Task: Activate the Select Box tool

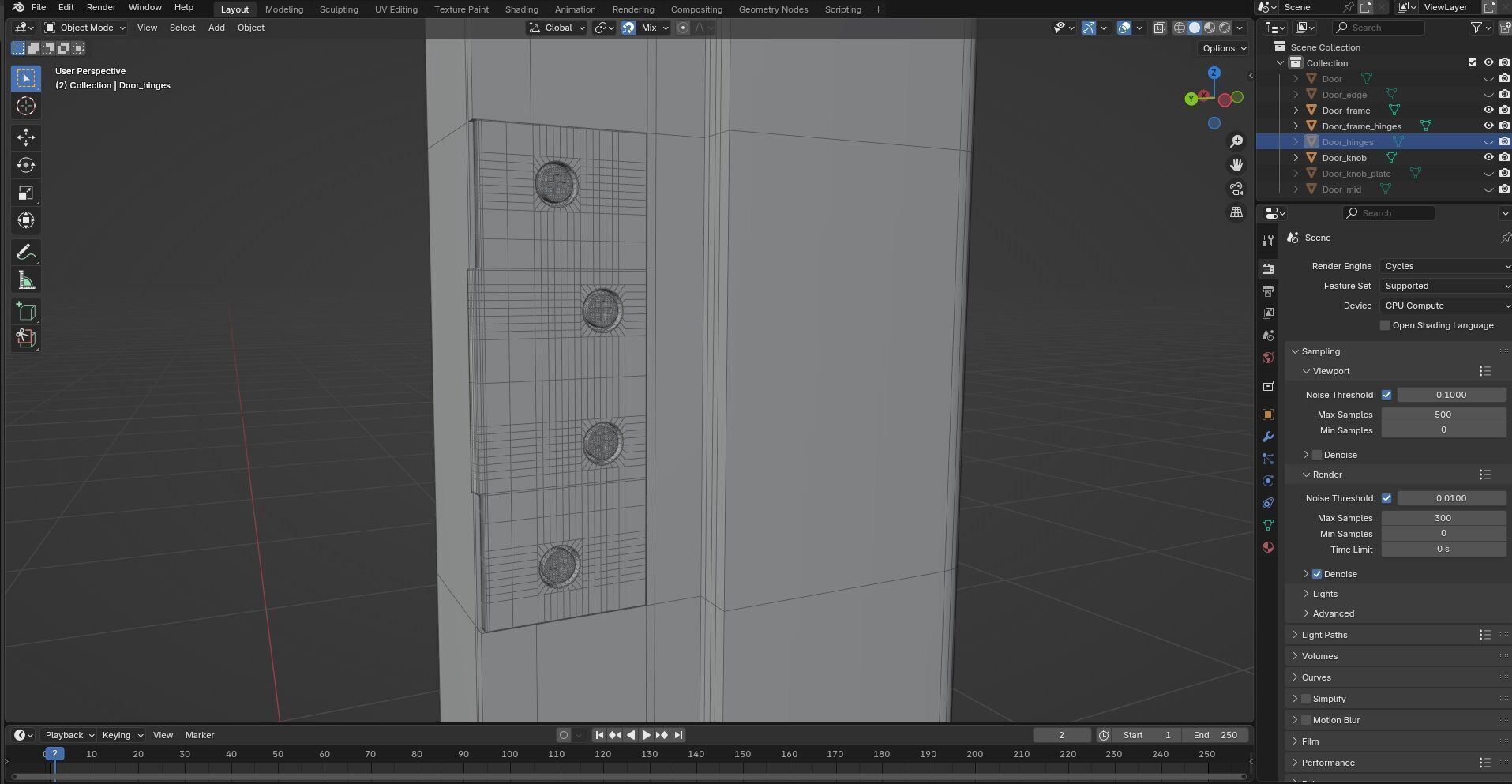Action: (x=26, y=78)
